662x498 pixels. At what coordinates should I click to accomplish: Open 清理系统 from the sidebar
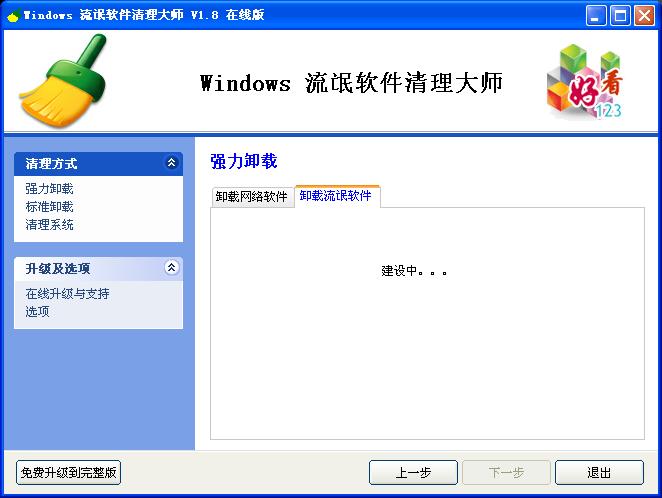pos(49,225)
